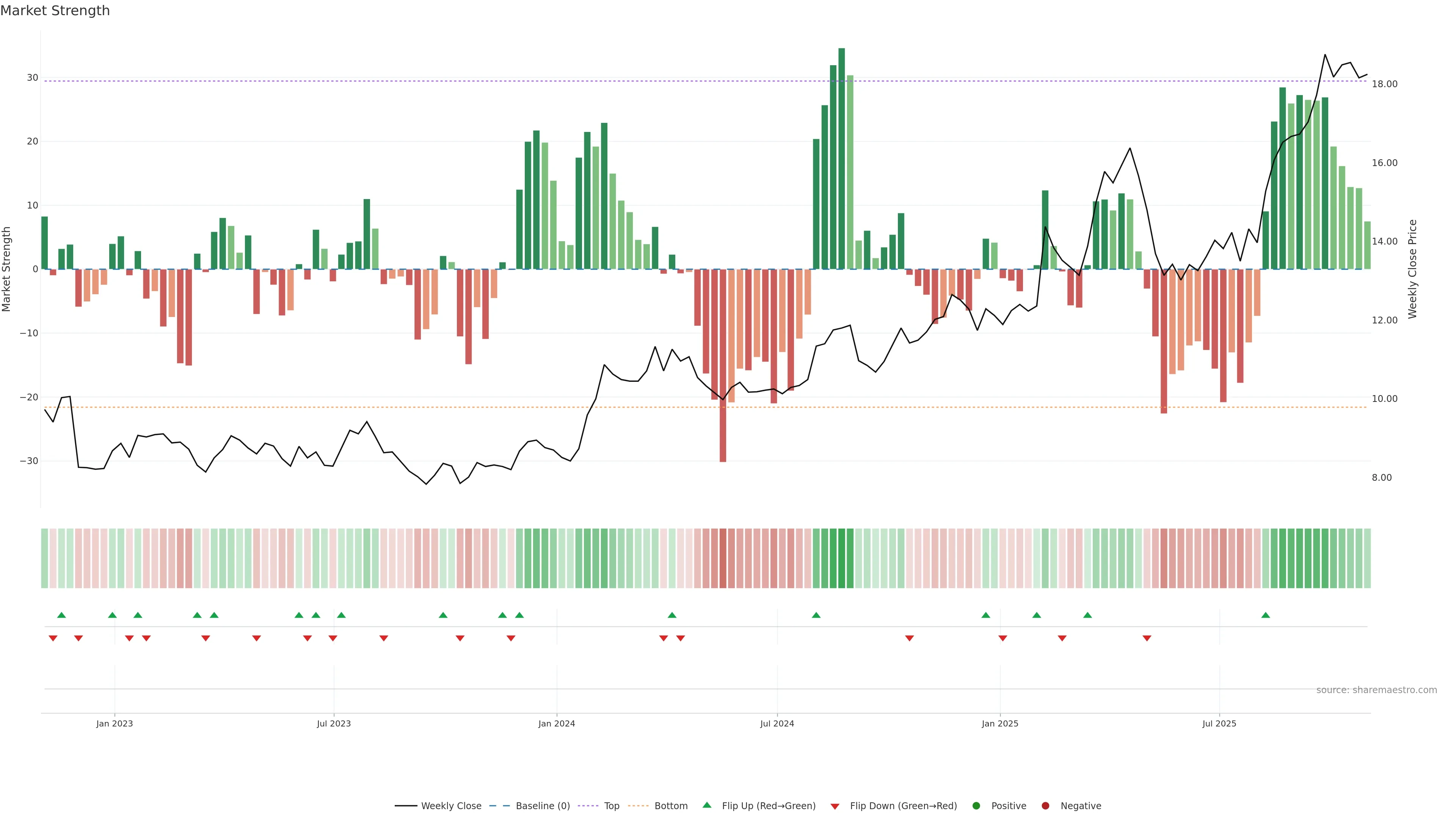The height and width of the screenshot is (819, 1456).
Task: Click the darkest green heatmap strip cell
Action: click(x=842, y=559)
